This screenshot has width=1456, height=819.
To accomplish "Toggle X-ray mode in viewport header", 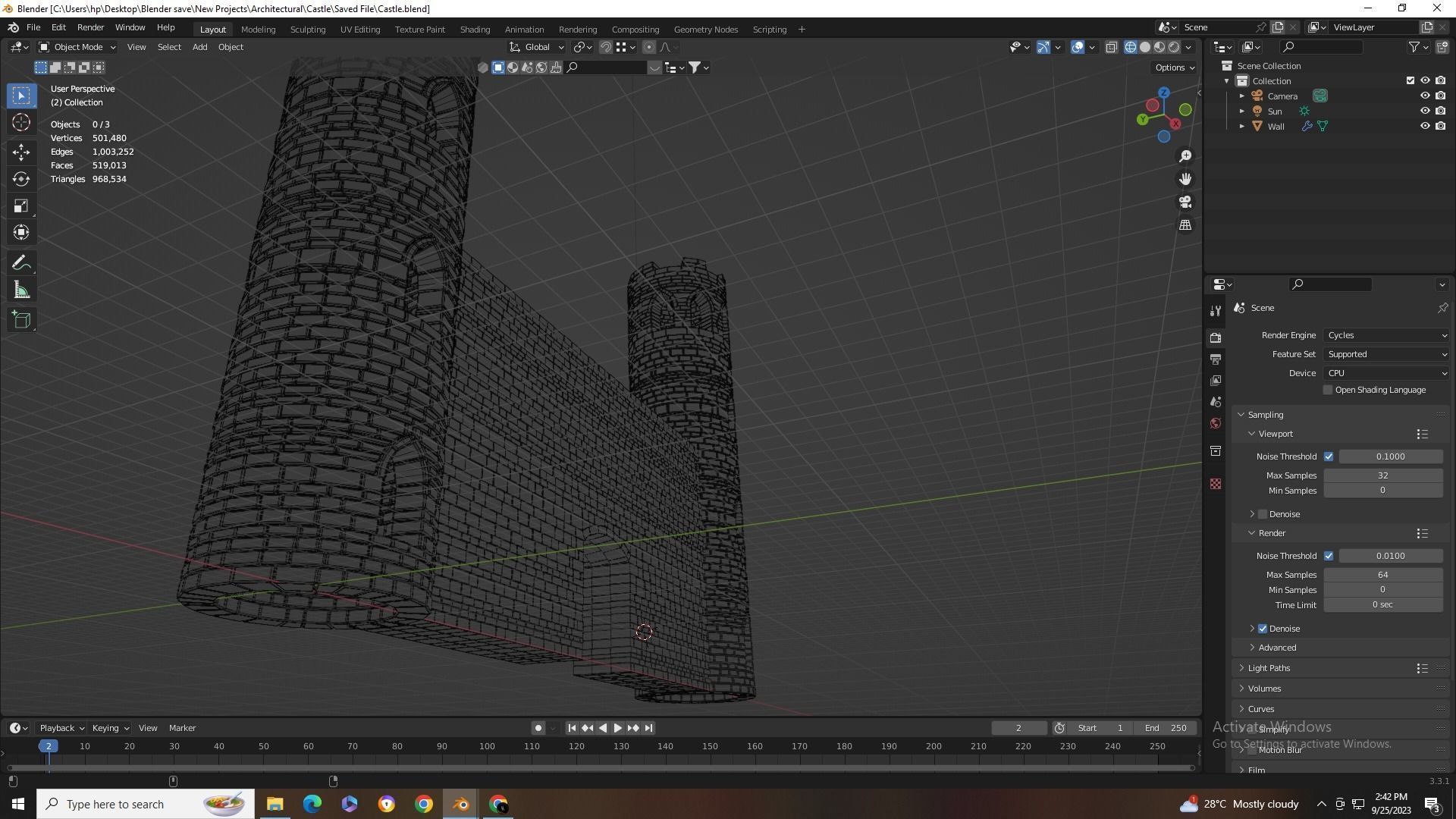I will [x=1111, y=47].
